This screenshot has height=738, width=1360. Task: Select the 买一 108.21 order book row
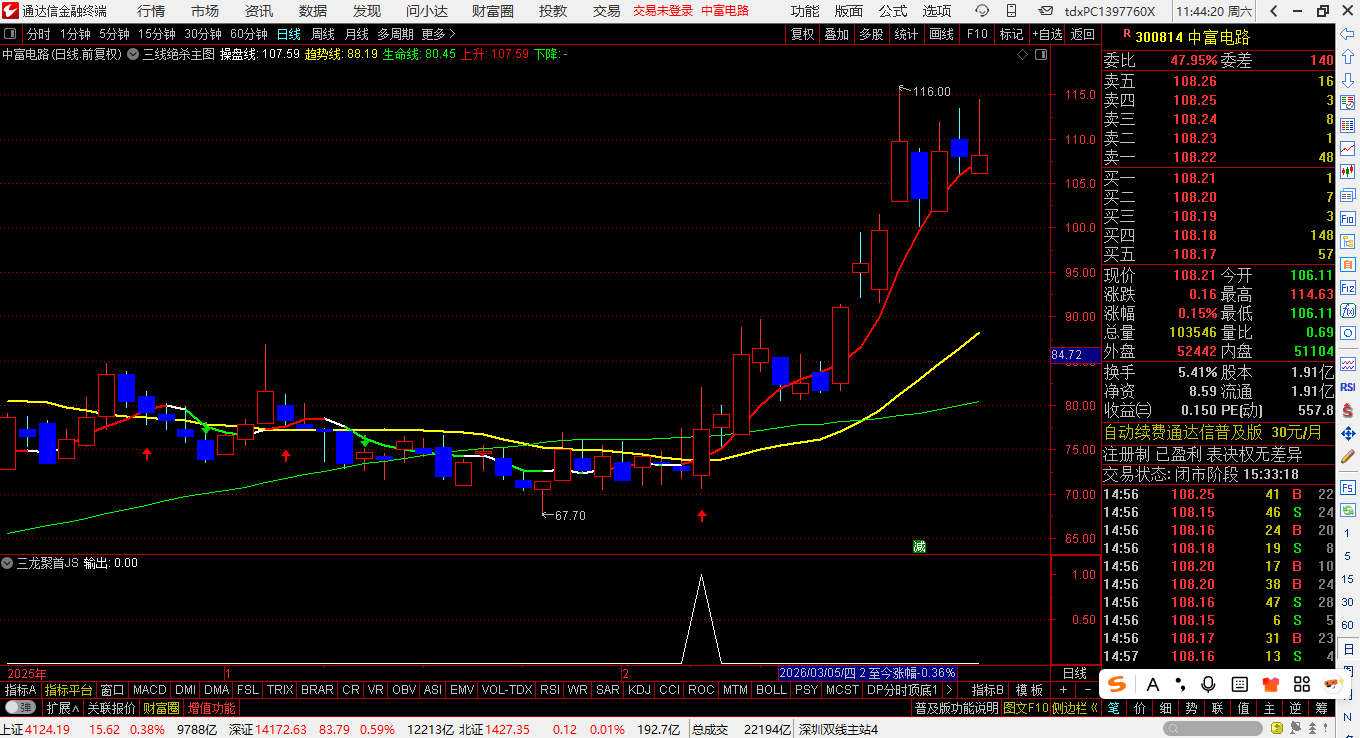point(1219,178)
